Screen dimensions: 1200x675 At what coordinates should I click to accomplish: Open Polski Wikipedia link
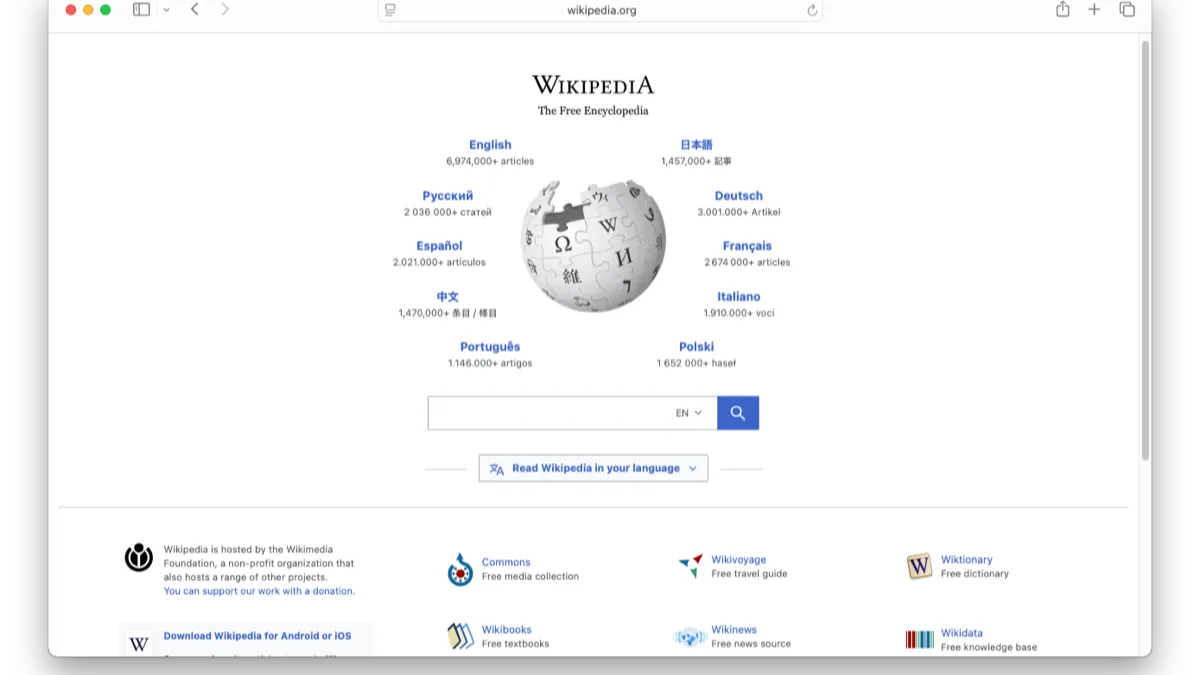coord(696,347)
